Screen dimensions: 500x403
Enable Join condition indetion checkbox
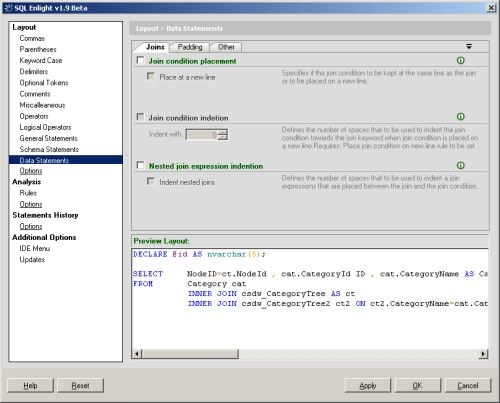pyautogui.click(x=141, y=117)
